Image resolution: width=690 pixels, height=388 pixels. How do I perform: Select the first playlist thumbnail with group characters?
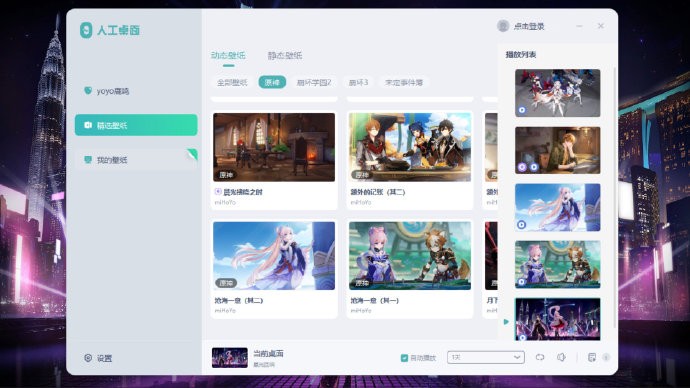coord(558,93)
